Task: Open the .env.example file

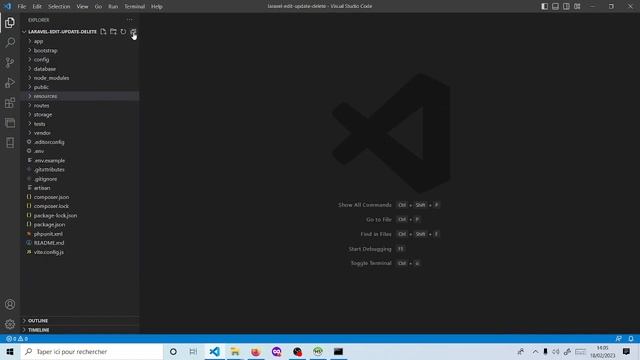Action: point(80,161)
